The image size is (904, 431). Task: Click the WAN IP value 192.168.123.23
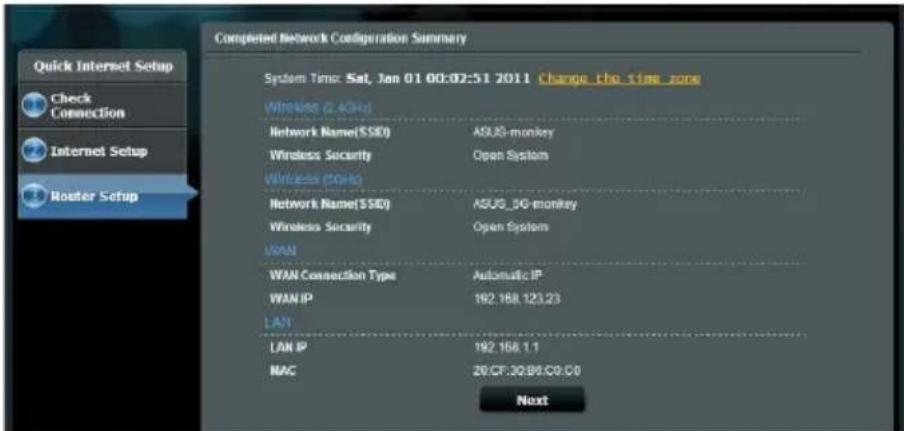[x=517, y=299]
